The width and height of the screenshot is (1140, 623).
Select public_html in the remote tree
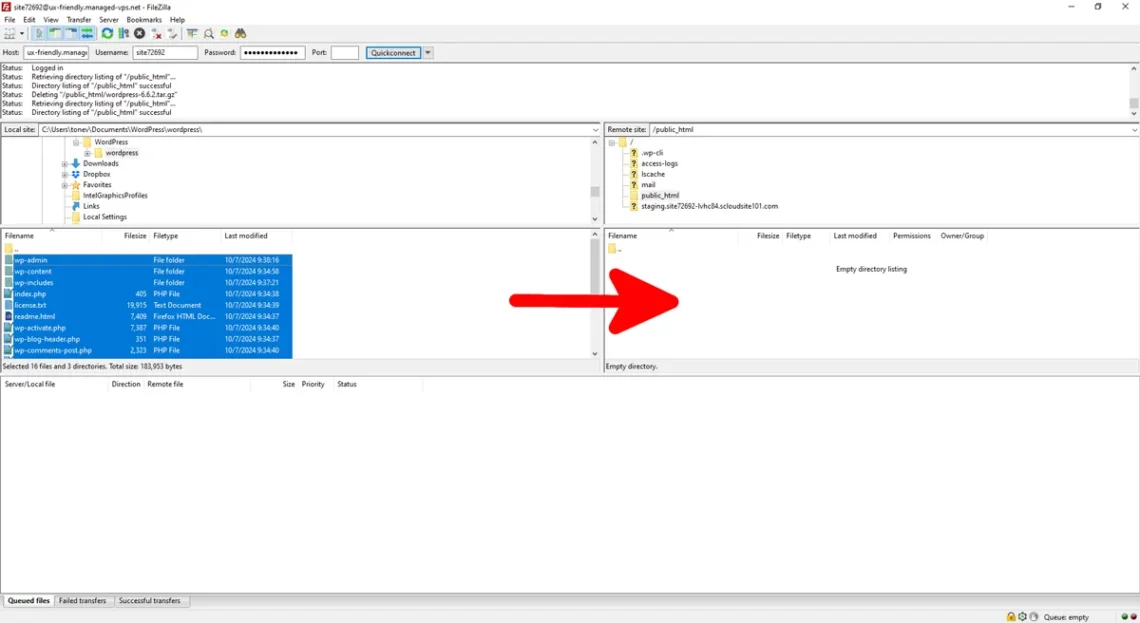660,196
